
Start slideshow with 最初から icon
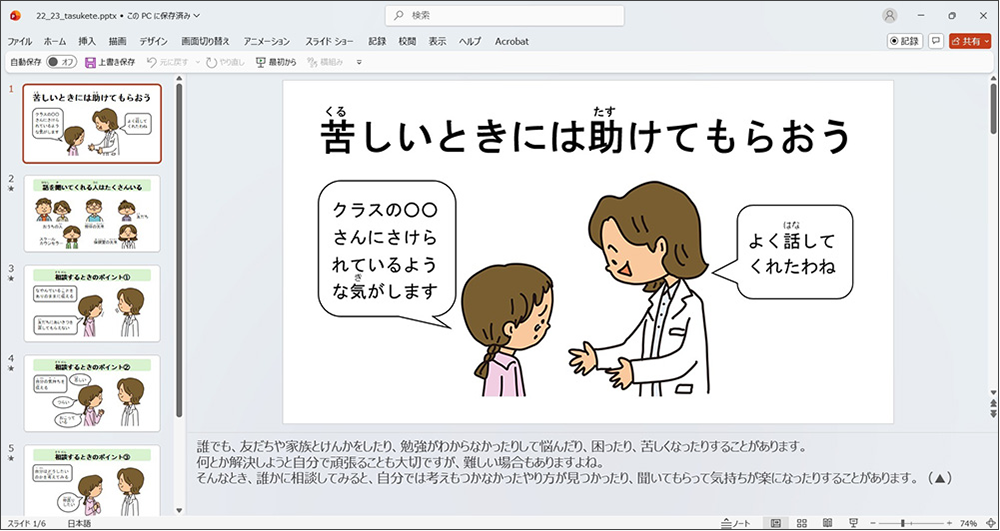tap(261, 62)
